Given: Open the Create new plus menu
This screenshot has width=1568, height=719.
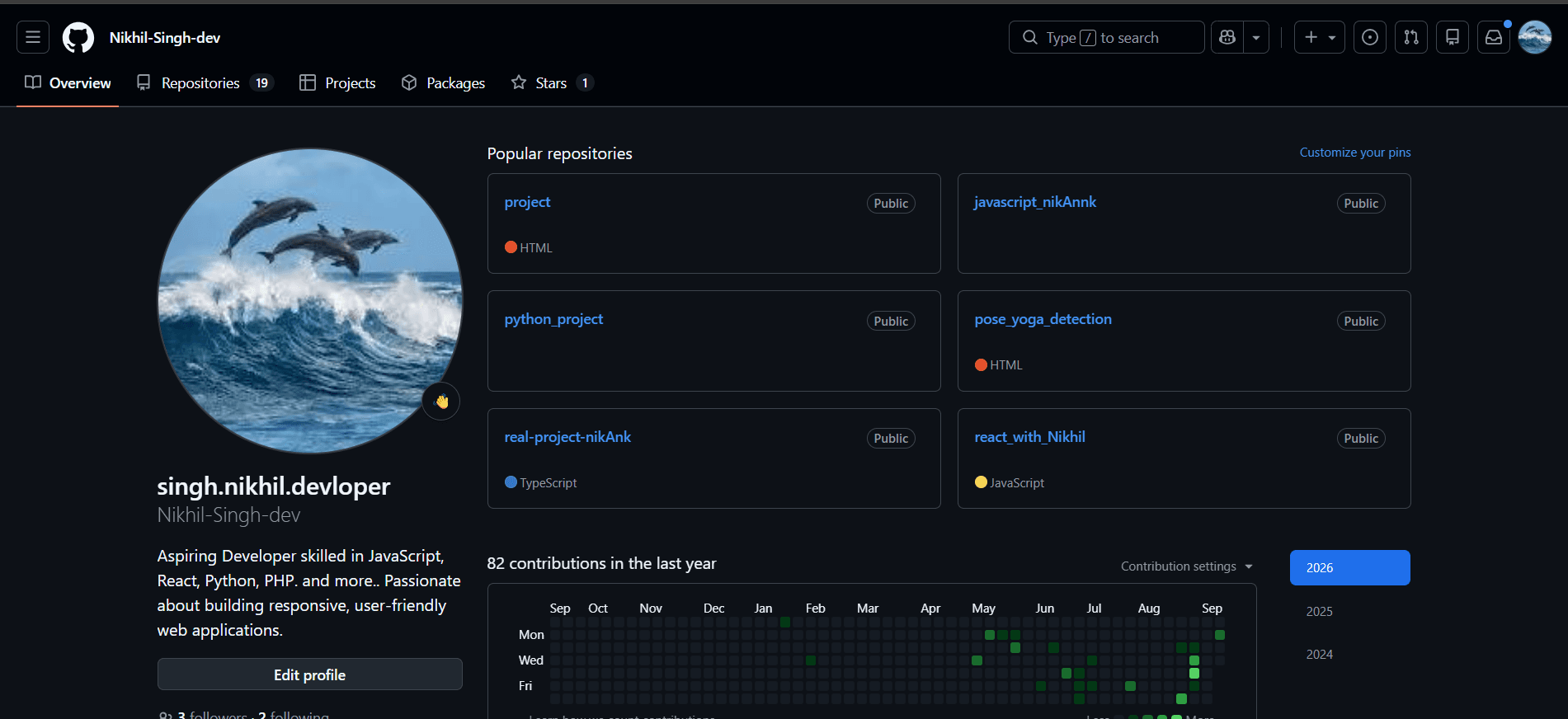Looking at the screenshot, I should pos(1320,37).
